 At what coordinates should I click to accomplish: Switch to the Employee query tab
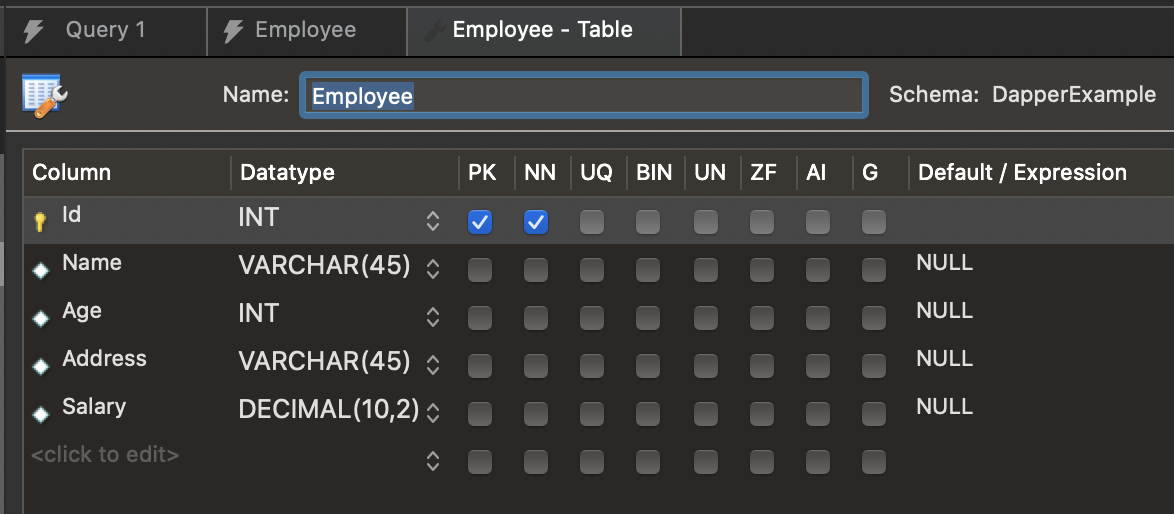click(305, 30)
